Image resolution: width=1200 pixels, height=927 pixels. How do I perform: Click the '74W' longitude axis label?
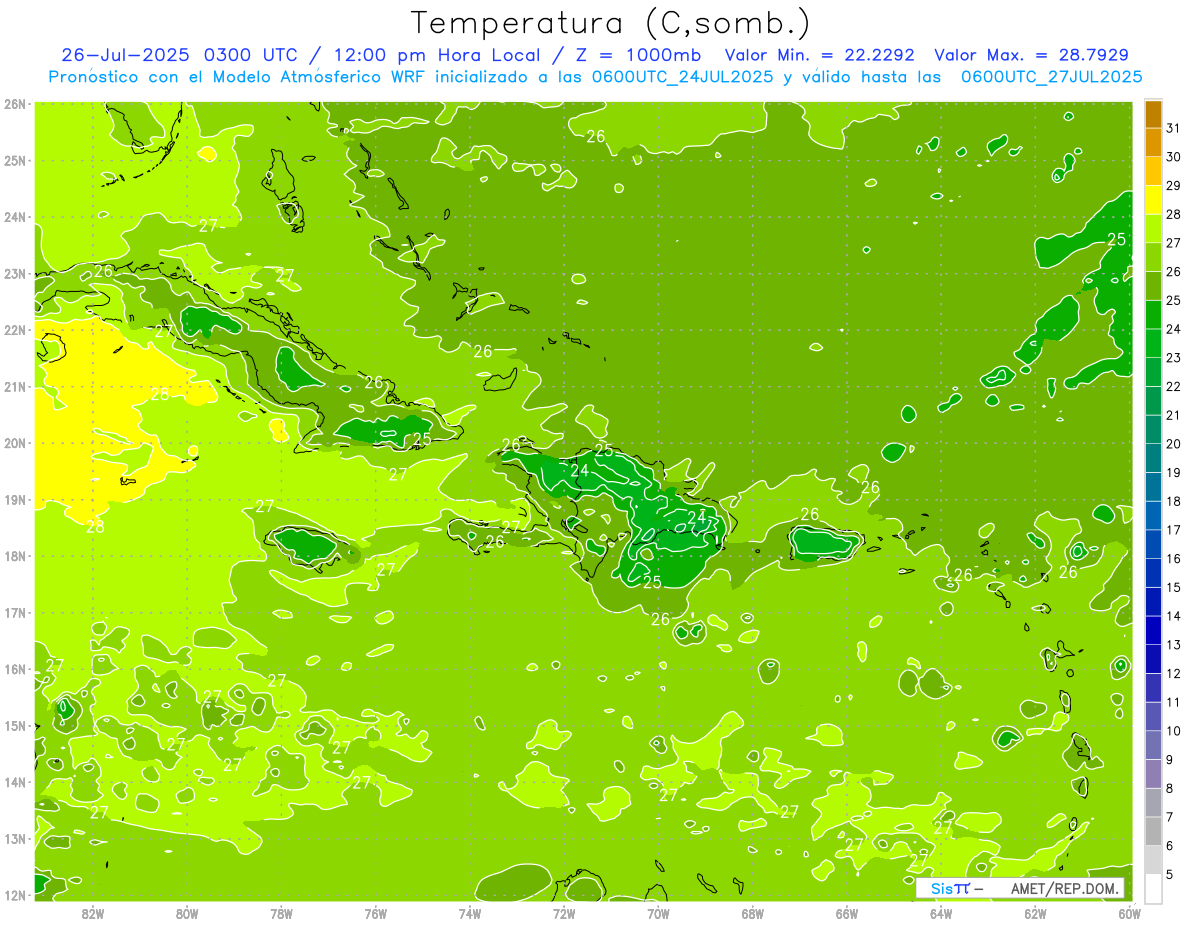(x=469, y=913)
